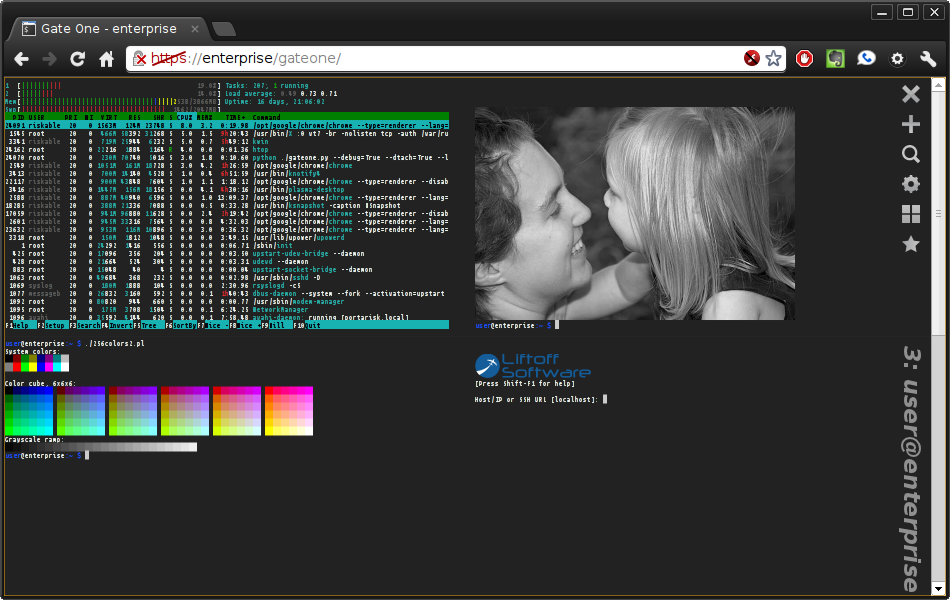The height and width of the screenshot is (600, 950).
Task: Click the black and white photo thumbnail
Action: [x=634, y=213]
